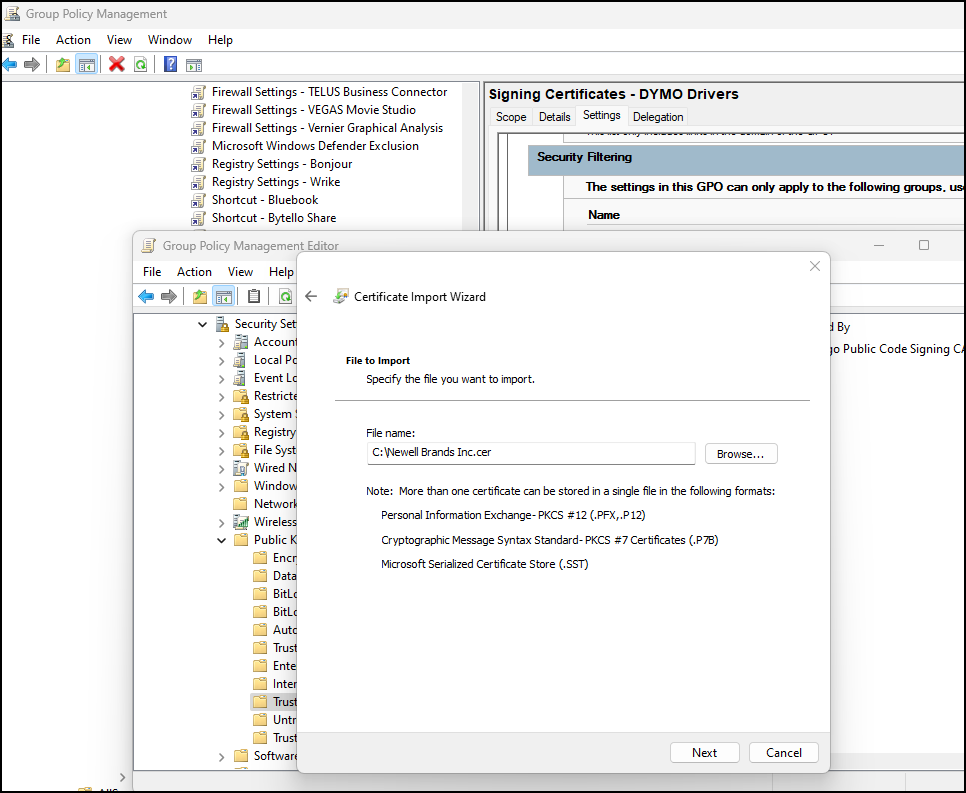Click the Properties clipboard icon in the Editor toolbar
The image size is (966, 793).
[x=254, y=296]
